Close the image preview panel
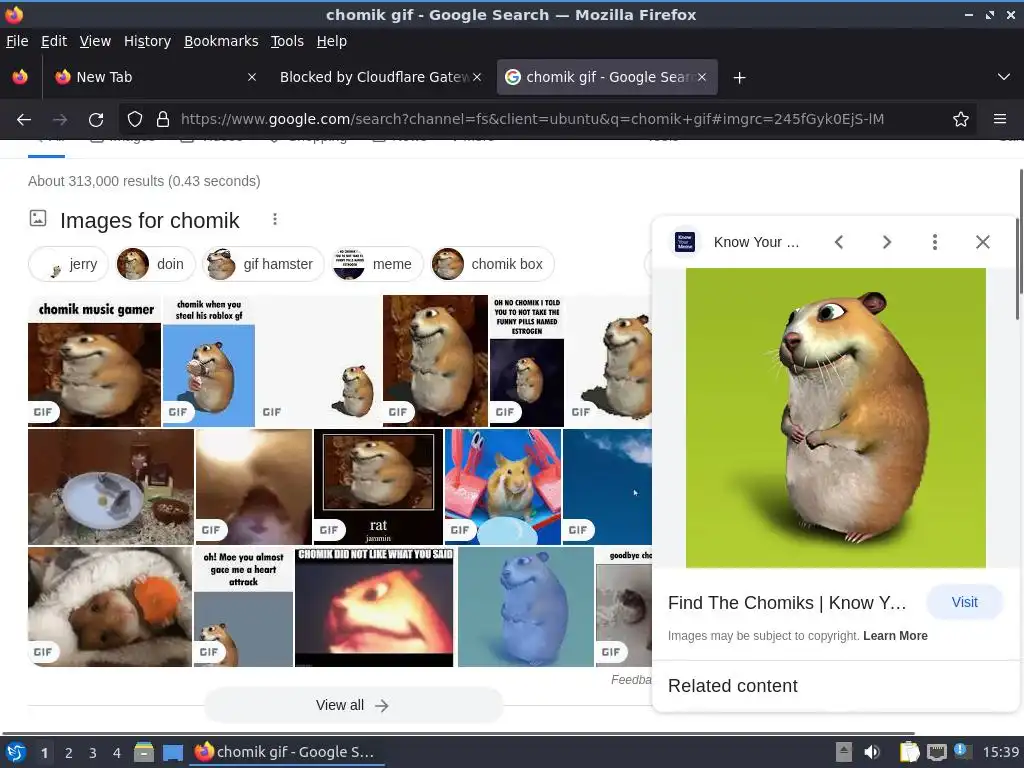1024x768 pixels. [982, 242]
